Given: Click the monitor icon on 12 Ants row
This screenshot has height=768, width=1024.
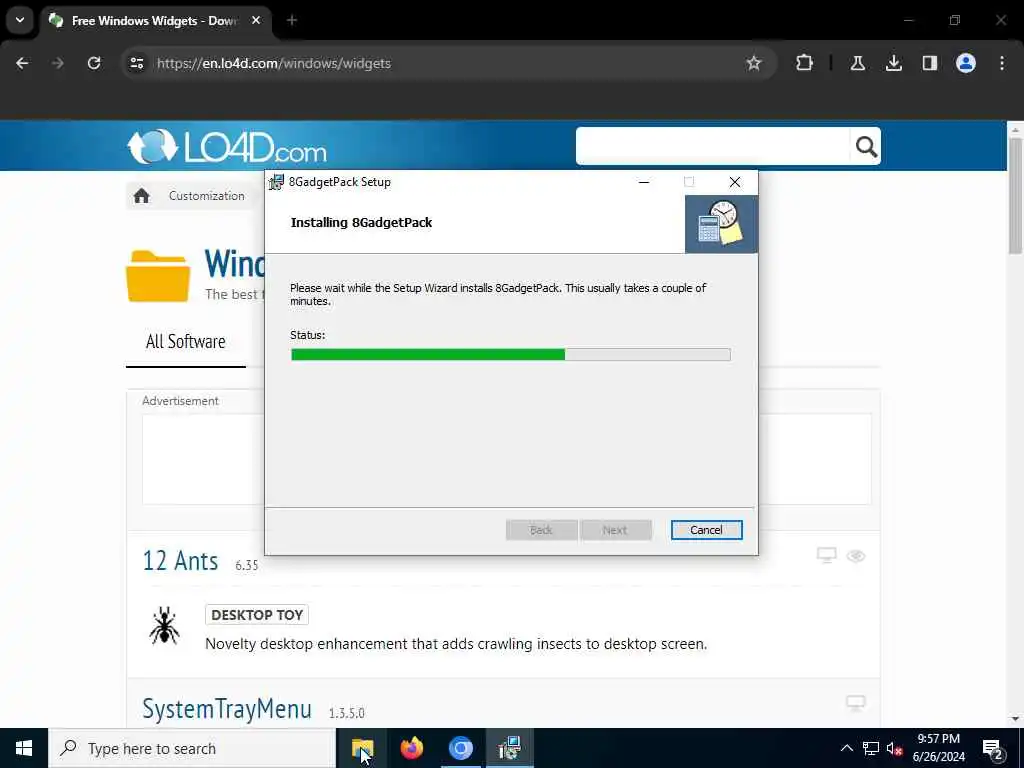Looking at the screenshot, I should coord(827,555).
